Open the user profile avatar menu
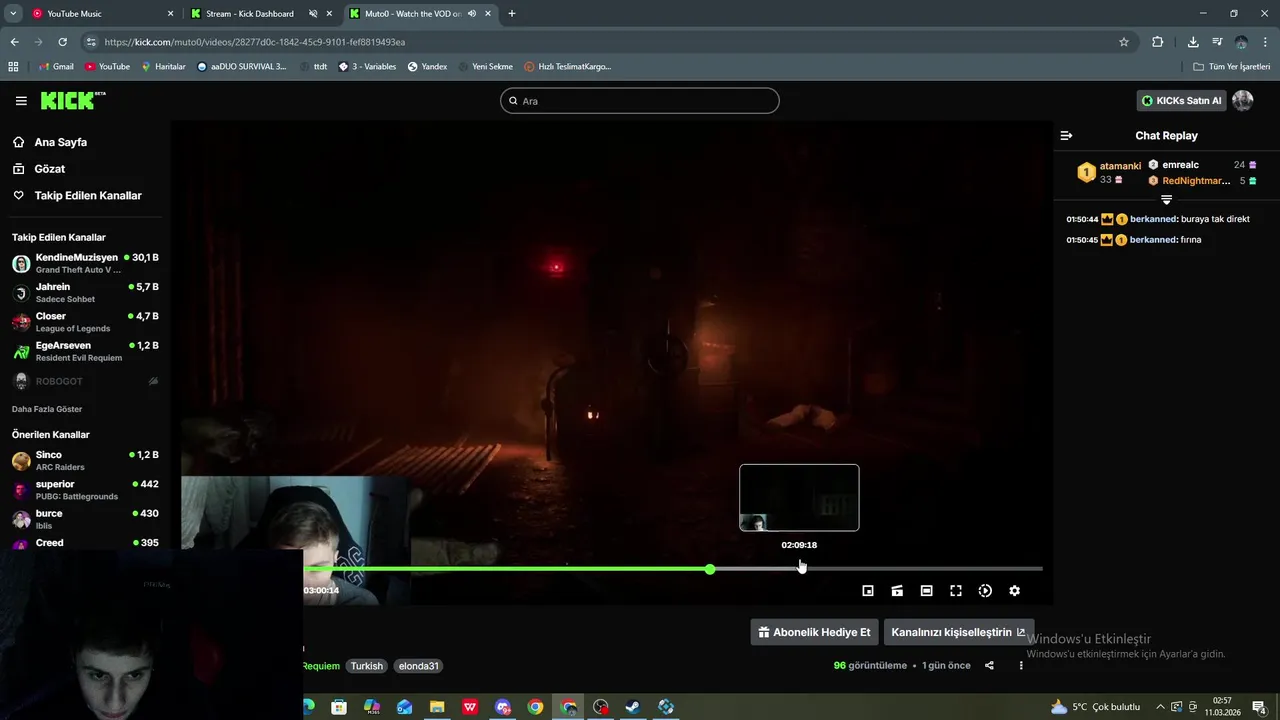1280x720 pixels. (x=1243, y=101)
